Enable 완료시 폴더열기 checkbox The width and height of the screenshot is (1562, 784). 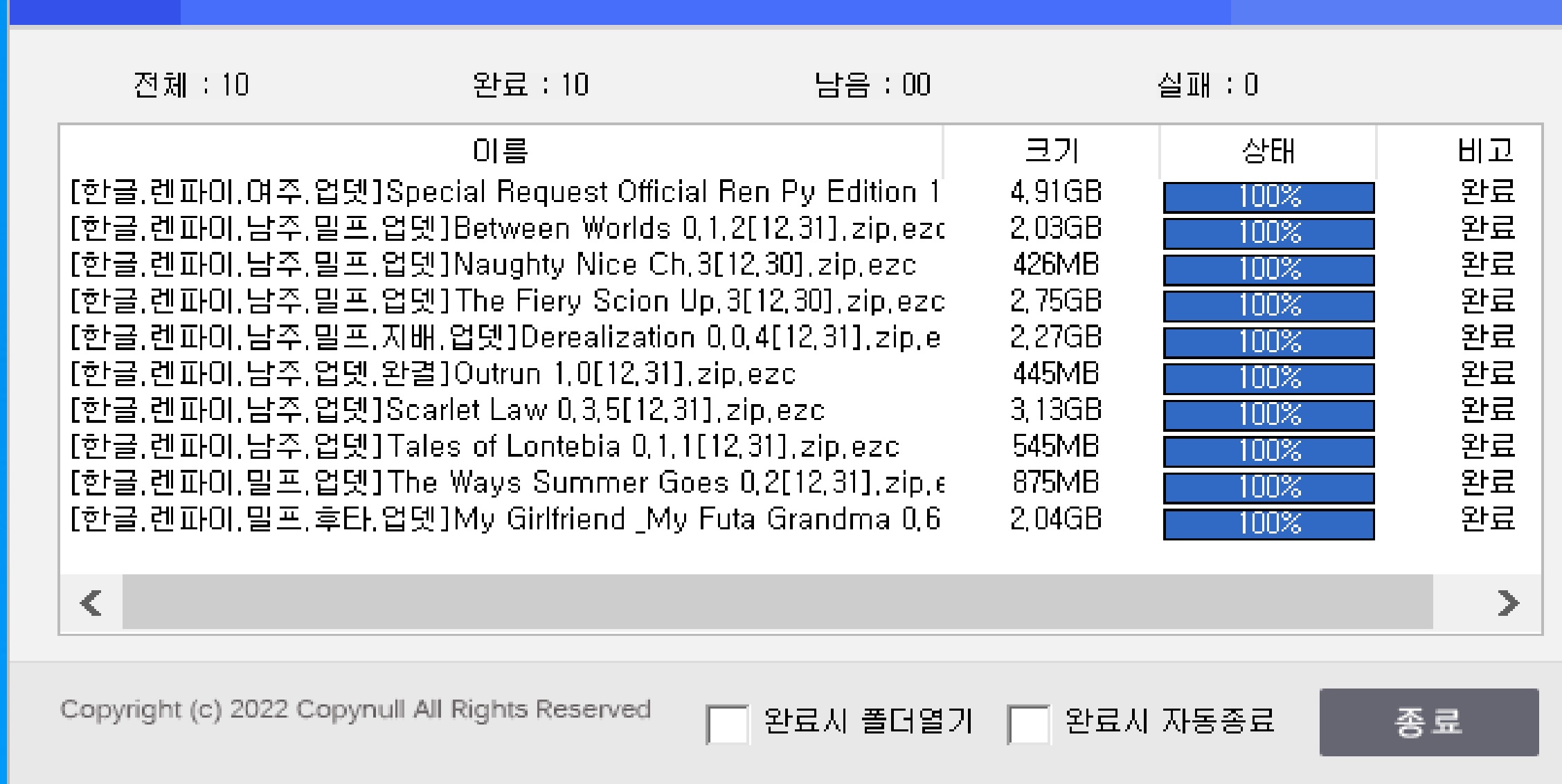[x=726, y=724]
